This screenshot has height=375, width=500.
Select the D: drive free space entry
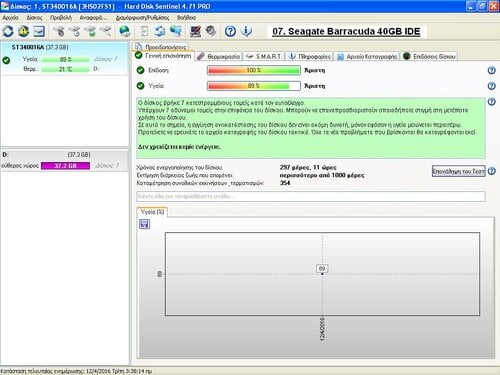tap(64, 161)
